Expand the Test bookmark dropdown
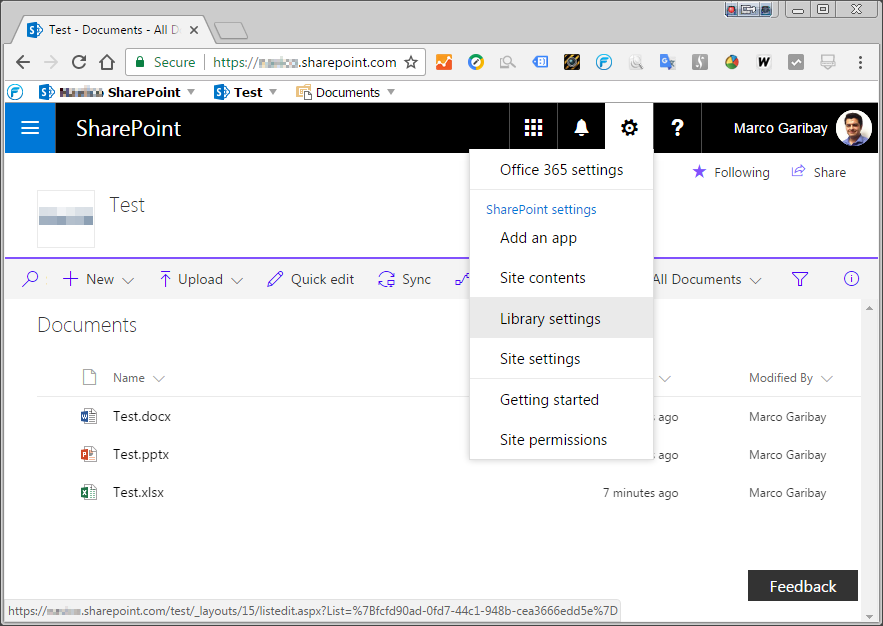This screenshot has width=883, height=626. click(273, 92)
